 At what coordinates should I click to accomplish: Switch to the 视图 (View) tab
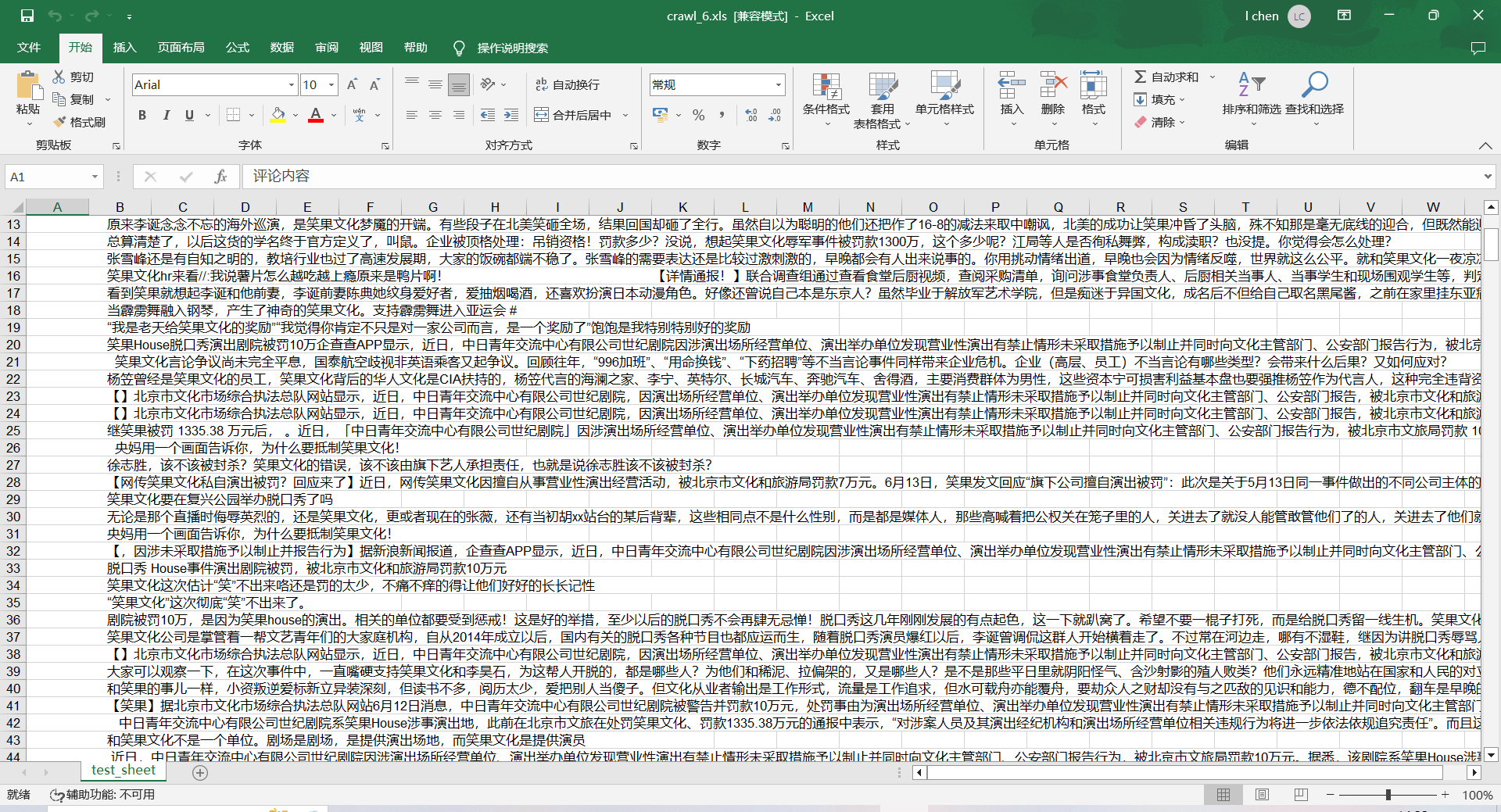point(371,48)
